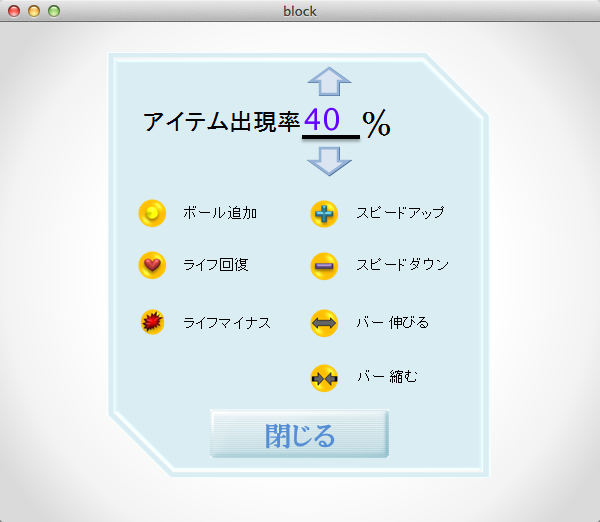The image size is (600, 522).
Task: Click the bar-shrink inward arrows icon
Action: point(324,377)
